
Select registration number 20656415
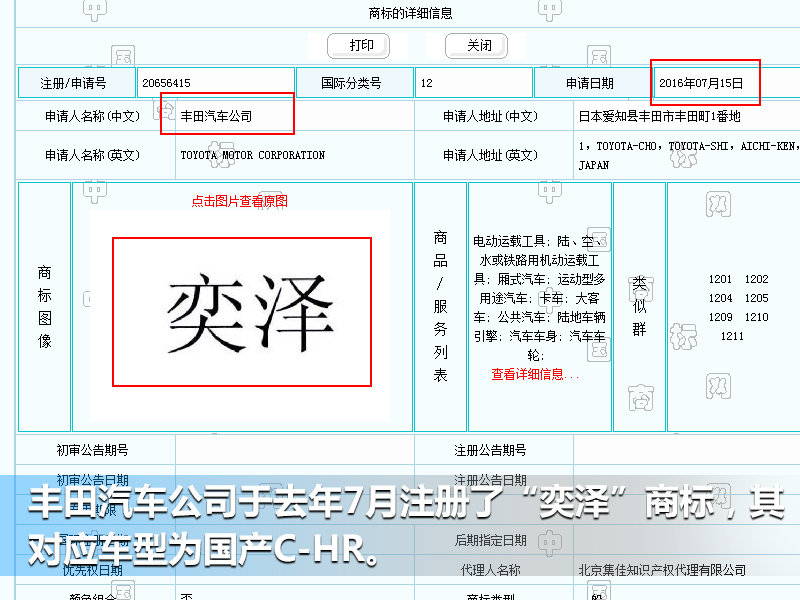coord(166,83)
